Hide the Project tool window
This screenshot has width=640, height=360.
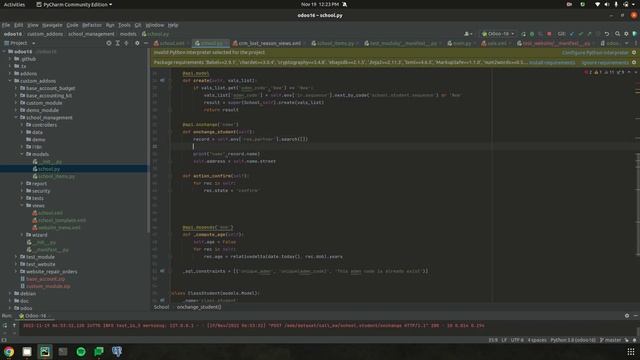pyautogui.click(x=146, y=43)
